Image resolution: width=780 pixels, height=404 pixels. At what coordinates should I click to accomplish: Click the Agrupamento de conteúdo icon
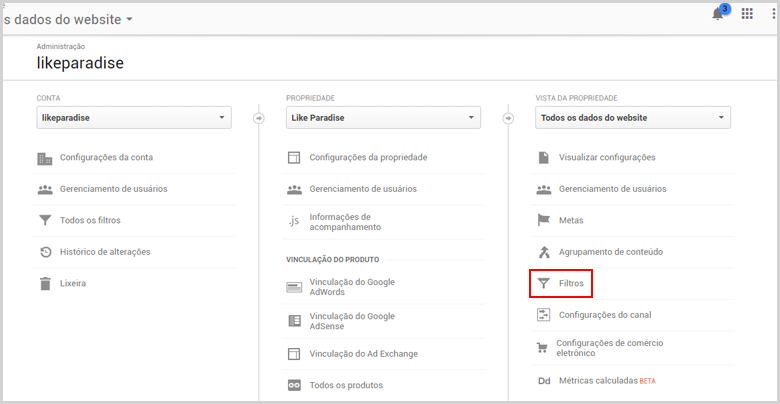click(544, 252)
